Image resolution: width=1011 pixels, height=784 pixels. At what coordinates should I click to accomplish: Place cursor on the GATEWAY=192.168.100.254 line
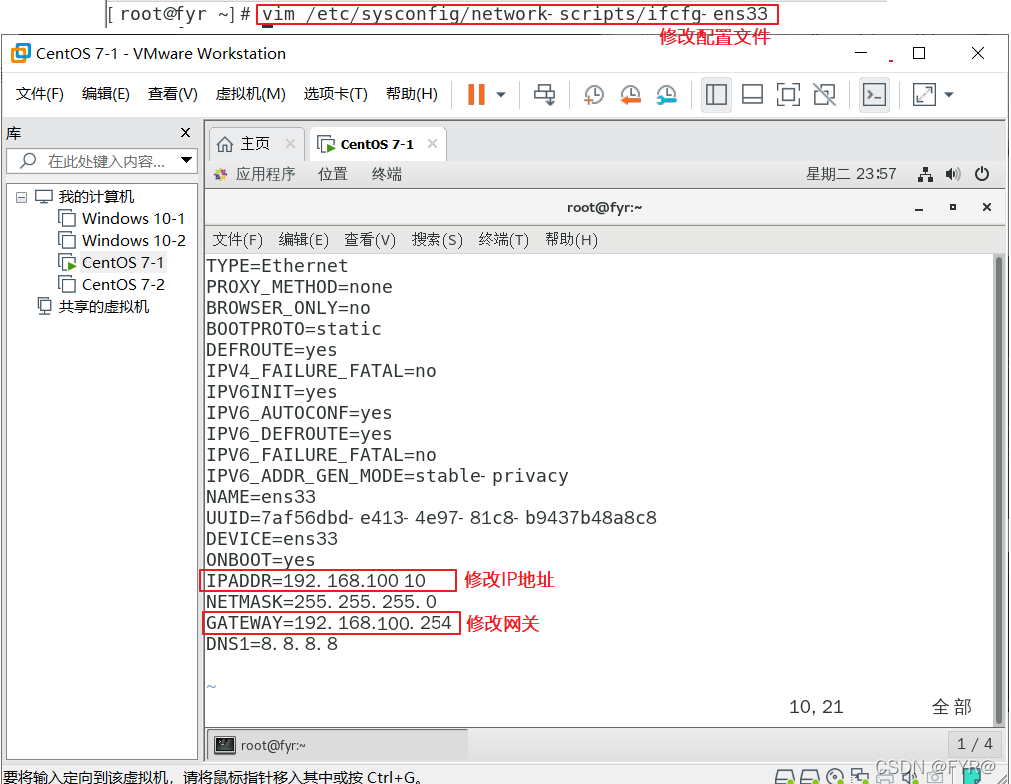329,623
